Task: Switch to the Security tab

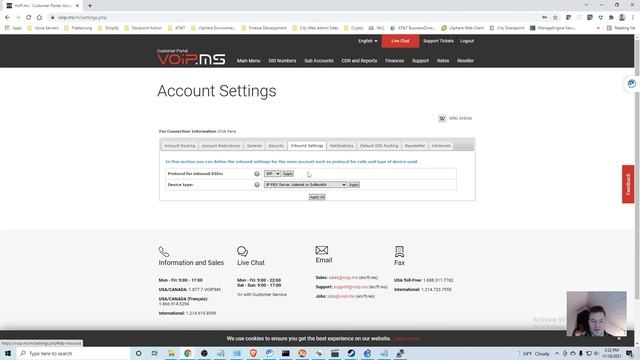Action: tap(276, 146)
